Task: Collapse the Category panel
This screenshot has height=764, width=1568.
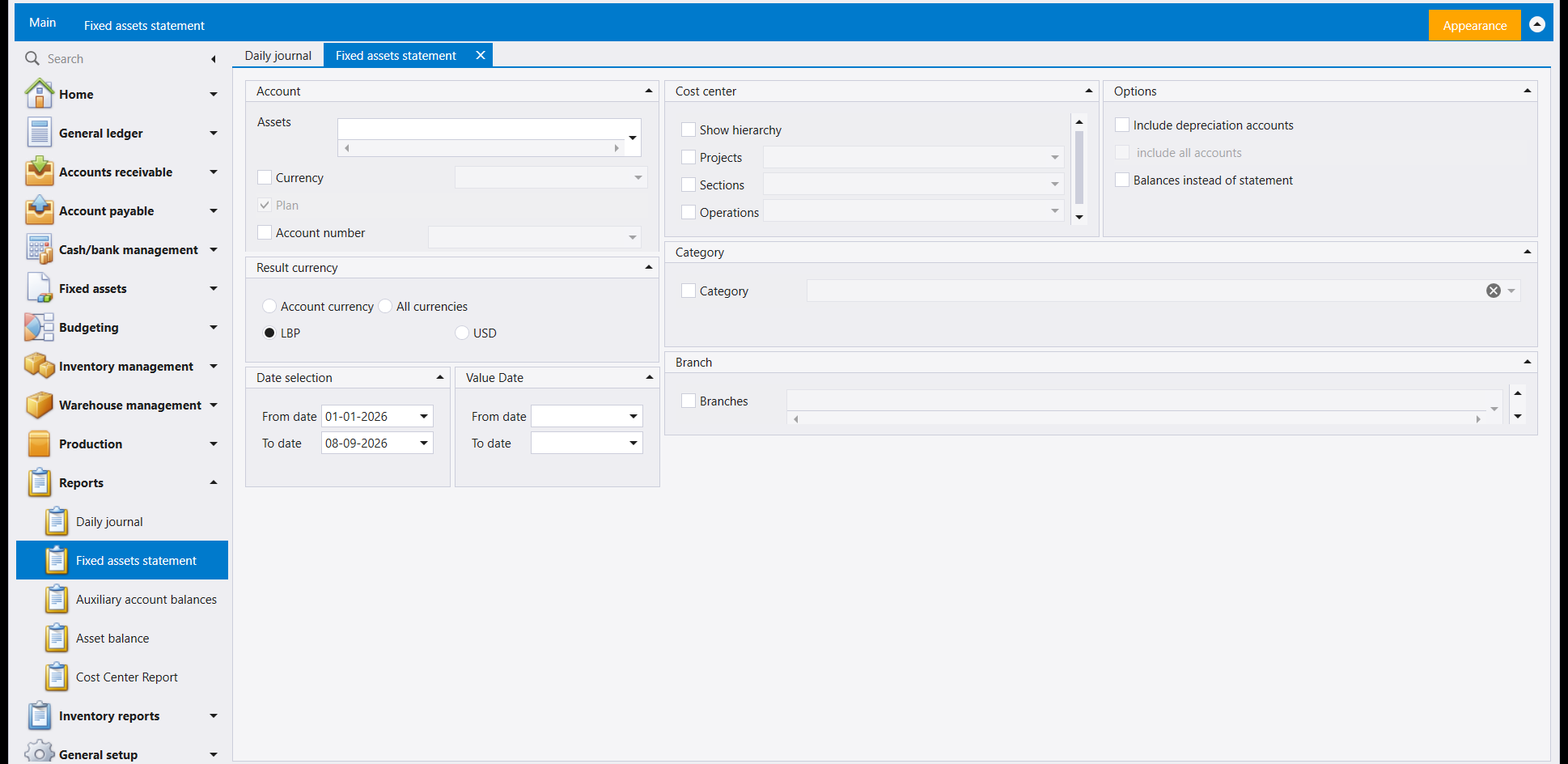Action: [1528, 252]
